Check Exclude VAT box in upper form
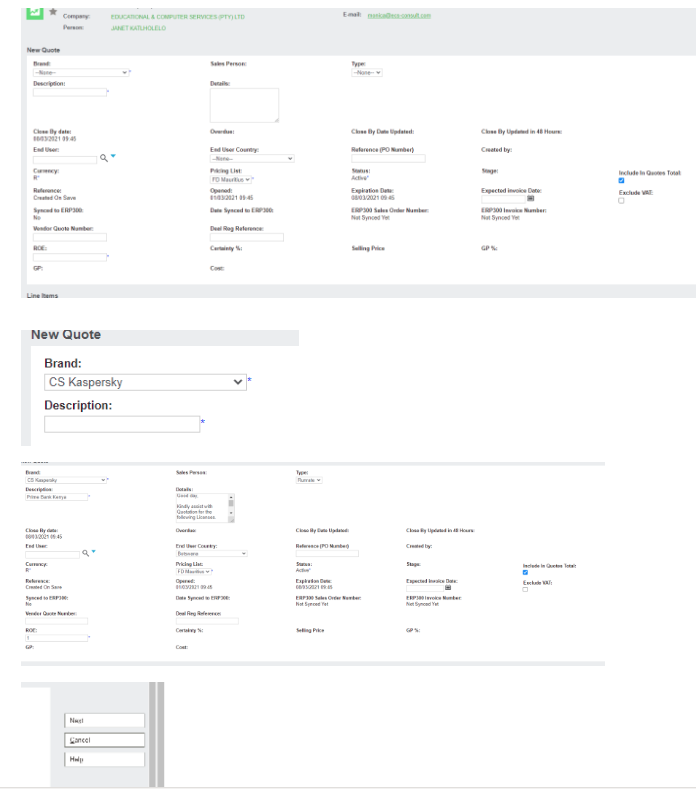 pyautogui.click(x=622, y=200)
